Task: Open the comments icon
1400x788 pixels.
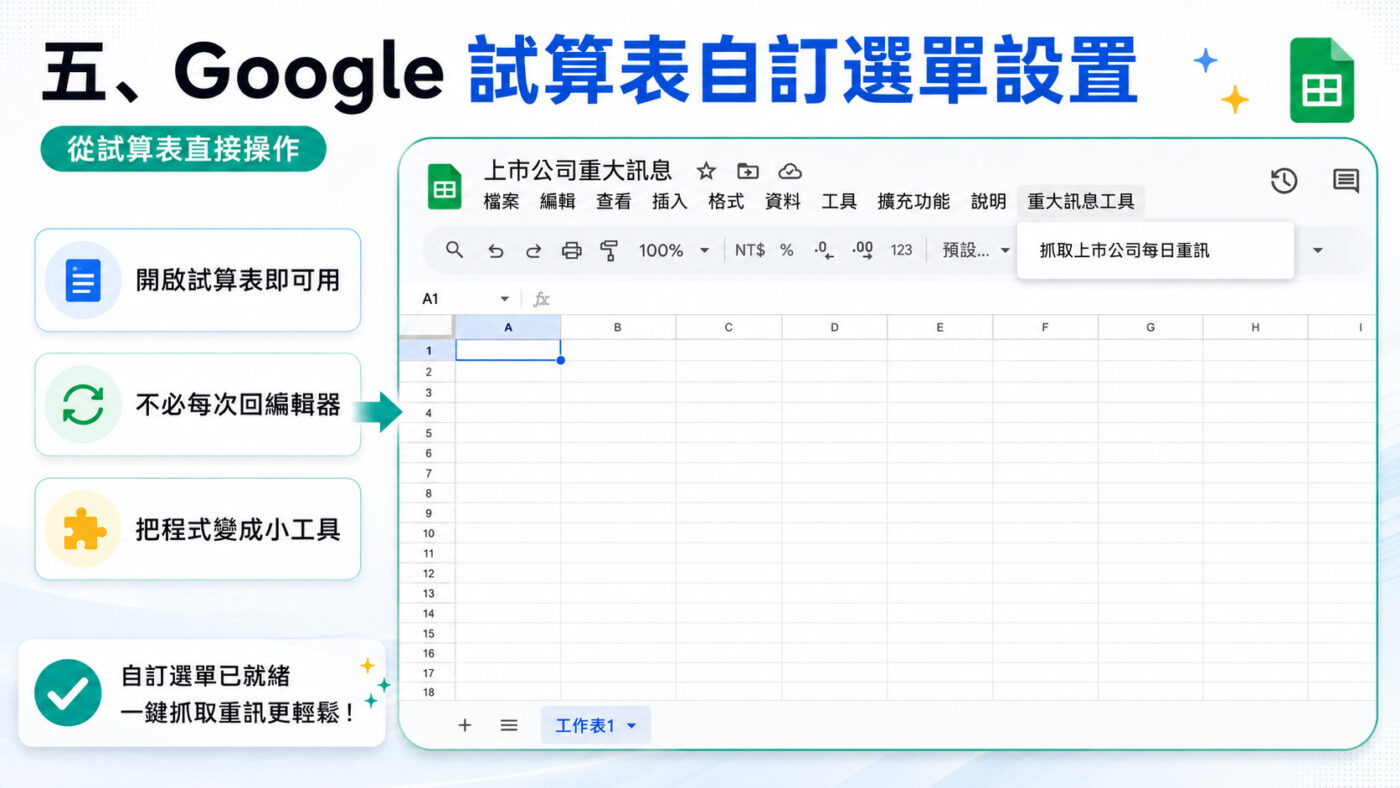Action: point(1346,181)
